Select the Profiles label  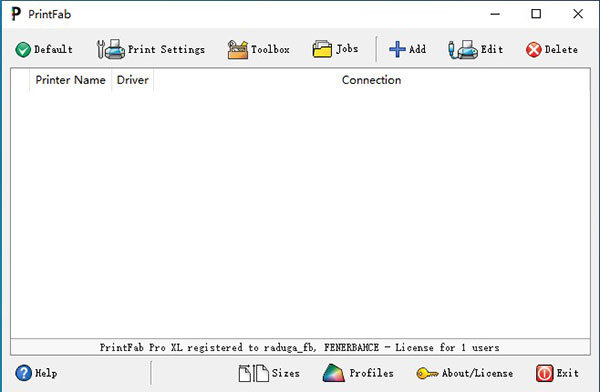[x=371, y=373]
